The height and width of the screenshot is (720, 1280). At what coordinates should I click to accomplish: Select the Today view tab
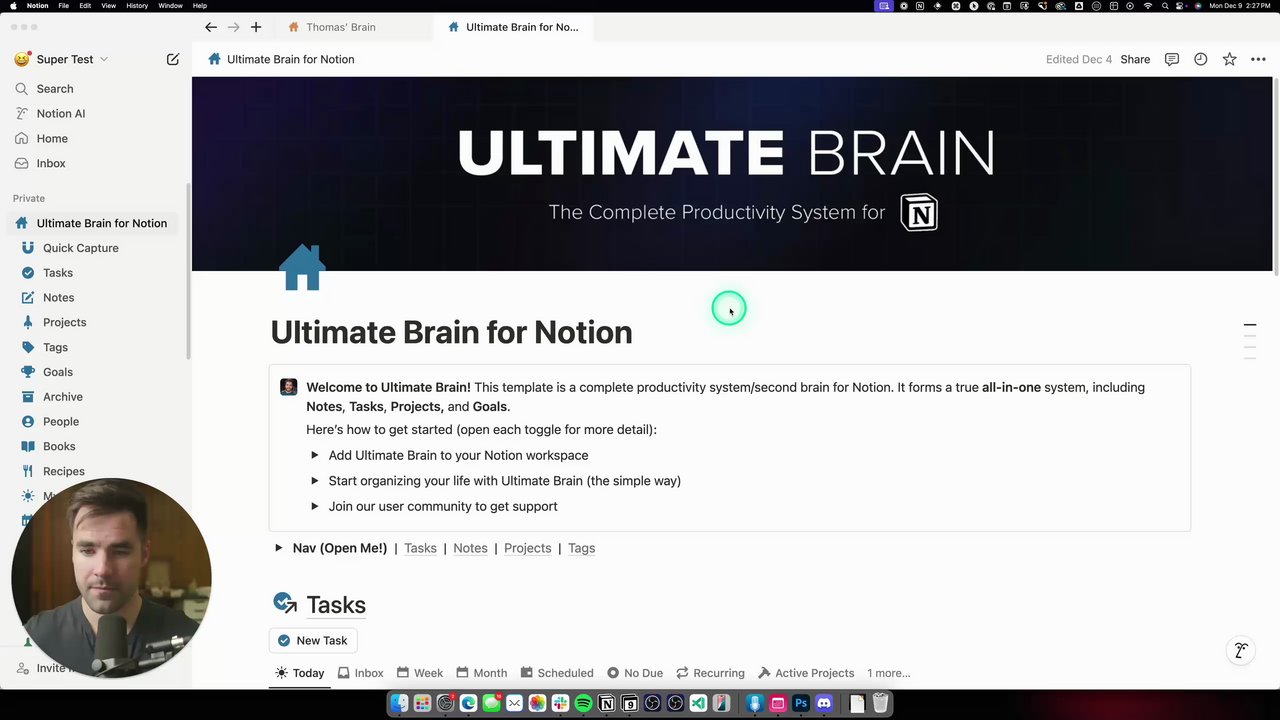click(300, 673)
